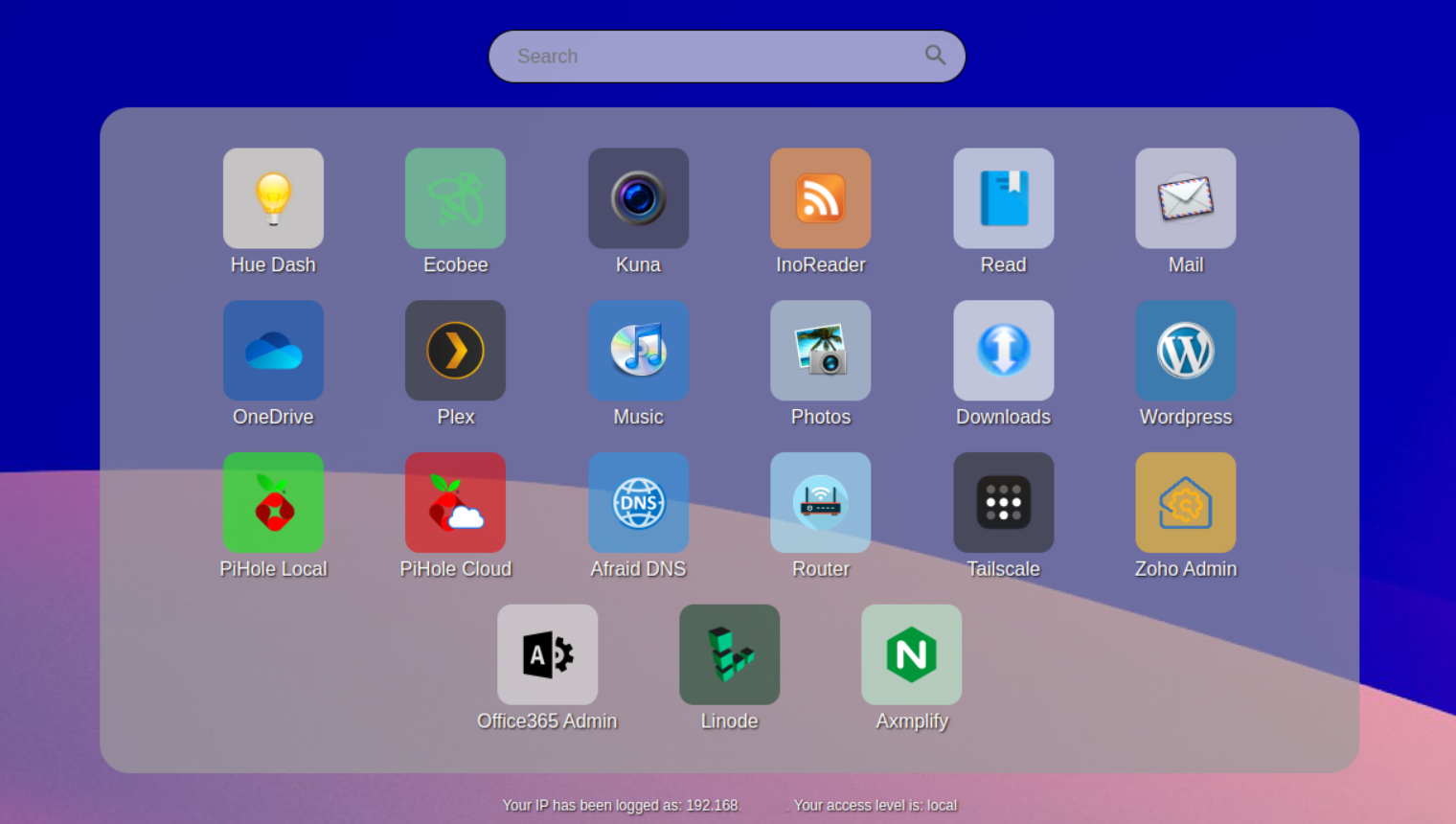
Task: Open the Photos icon
Action: click(x=820, y=351)
